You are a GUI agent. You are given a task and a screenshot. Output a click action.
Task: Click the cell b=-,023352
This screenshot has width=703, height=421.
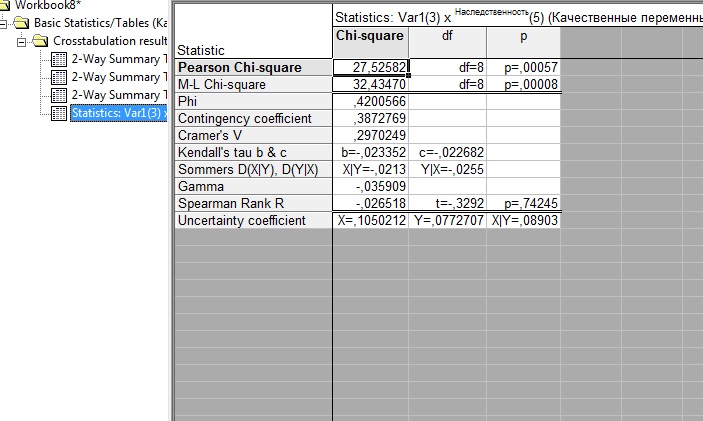coord(371,152)
